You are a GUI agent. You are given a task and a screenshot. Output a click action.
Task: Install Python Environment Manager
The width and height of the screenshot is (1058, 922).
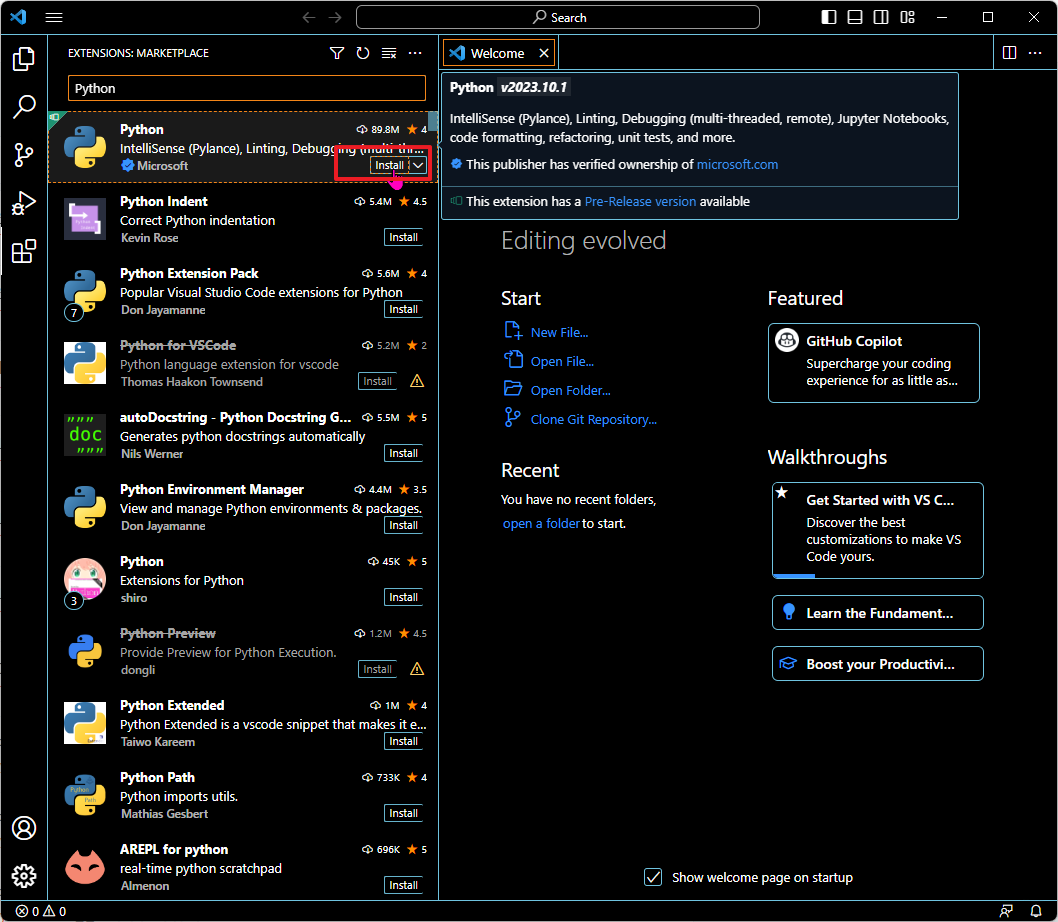click(x=403, y=525)
